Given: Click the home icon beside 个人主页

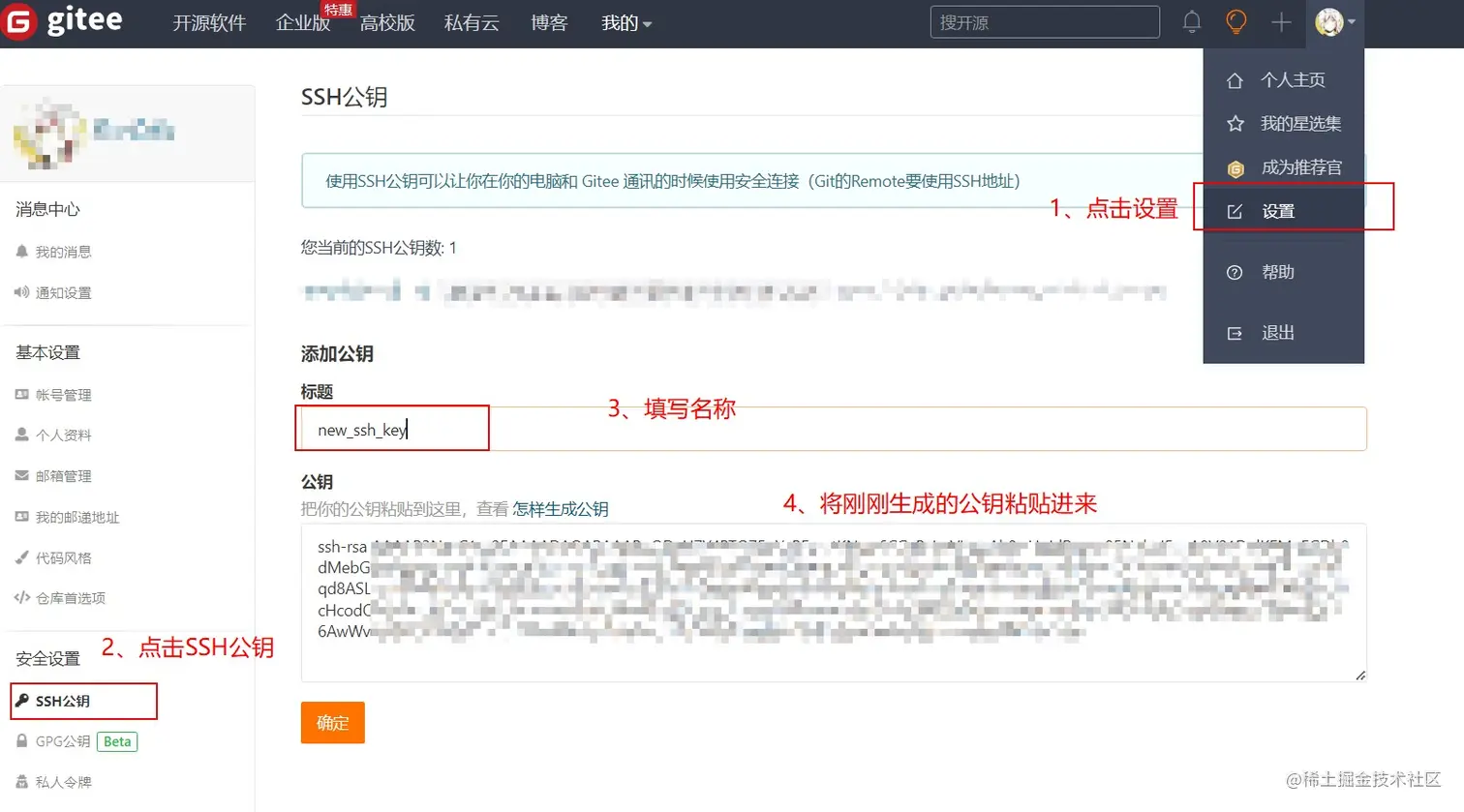Looking at the screenshot, I should point(1235,80).
